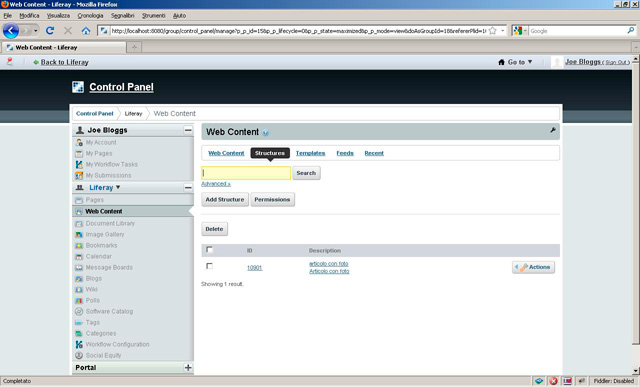This screenshot has width=640, height=388.
Task: Open structure ID 10901 link
Action: (x=255, y=268)
